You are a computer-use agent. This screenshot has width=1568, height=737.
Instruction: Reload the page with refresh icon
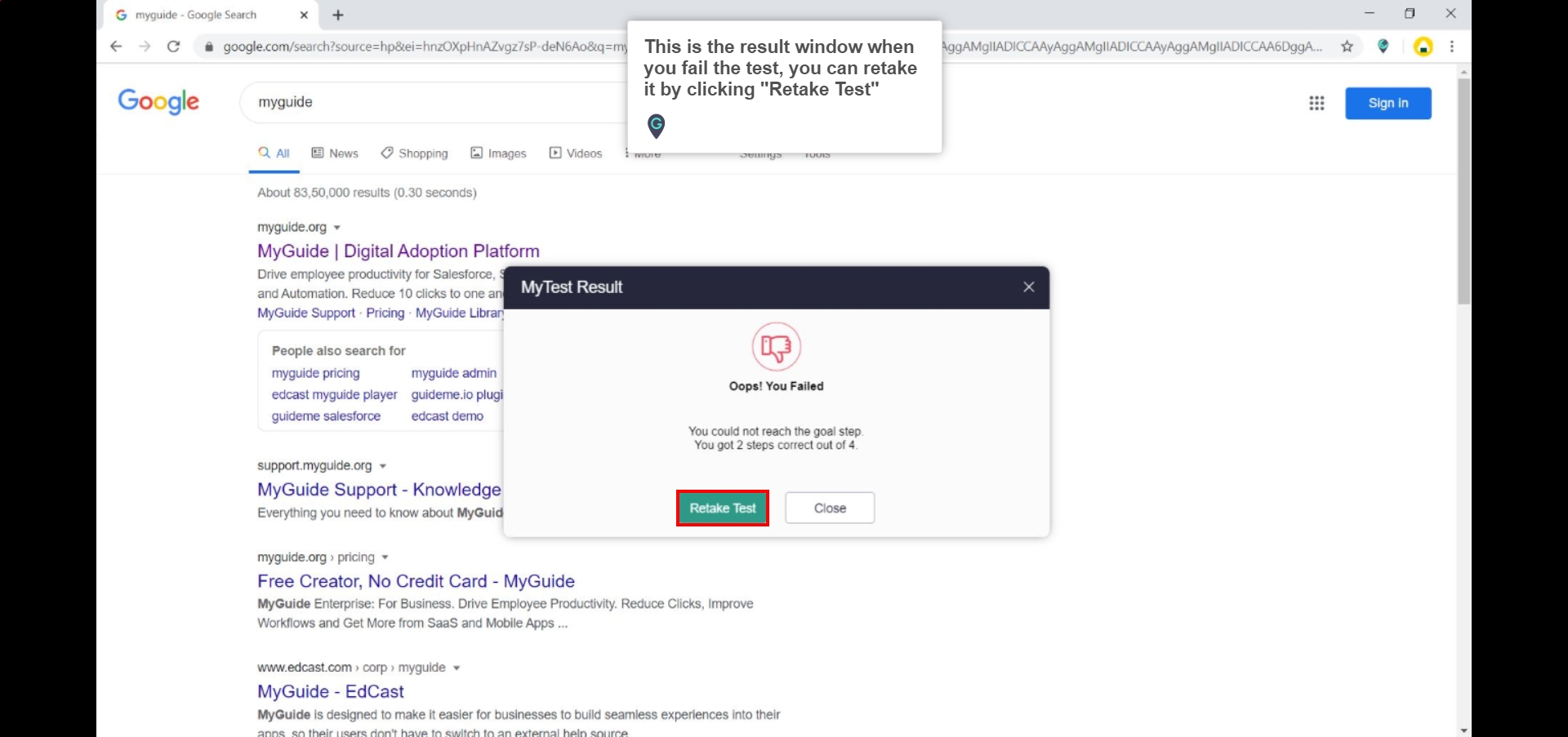pos(173,47)
